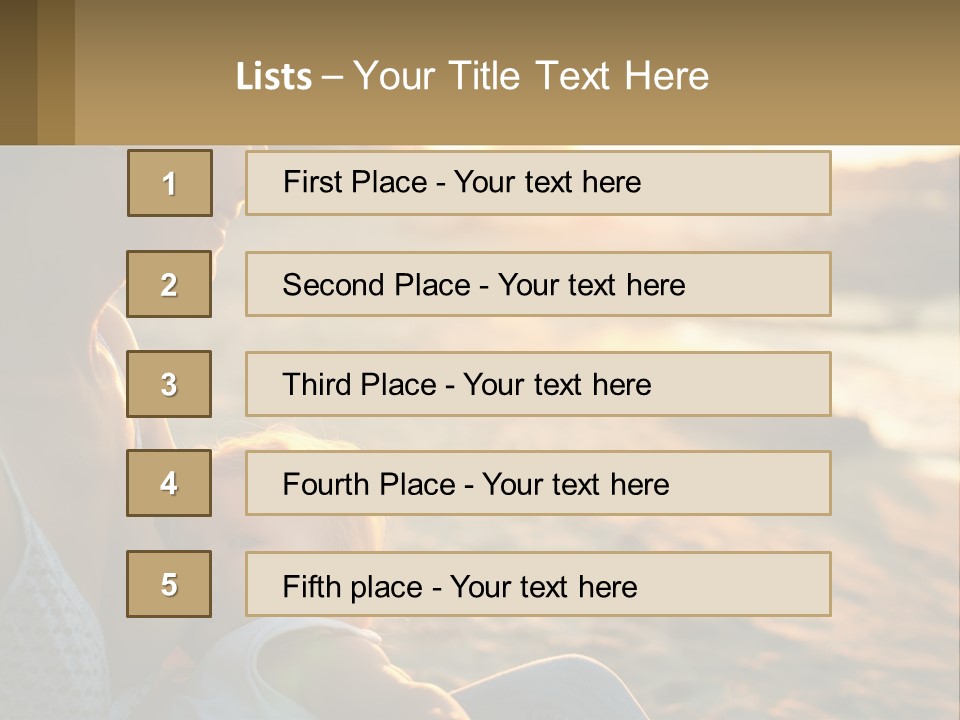The width and height of the screenshot is (960, 720).
Task: Click the number 3 box
Action: click(169, 384)
